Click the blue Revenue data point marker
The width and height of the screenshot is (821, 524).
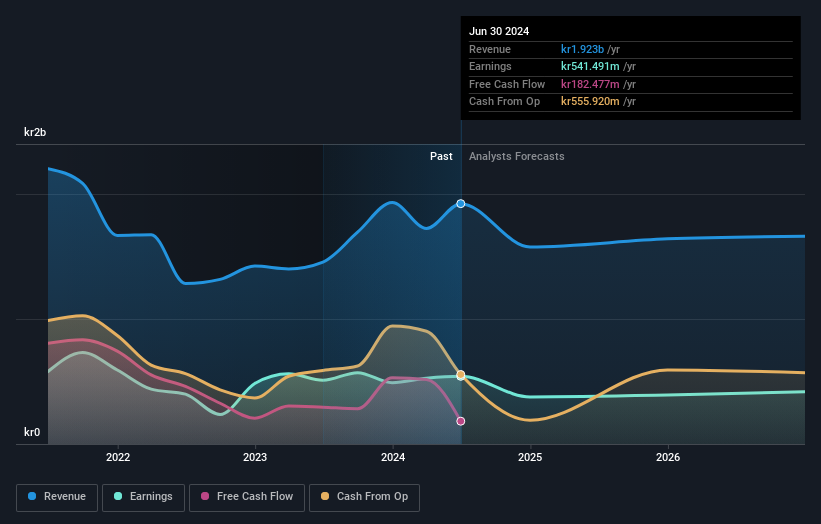click(461, 204)
